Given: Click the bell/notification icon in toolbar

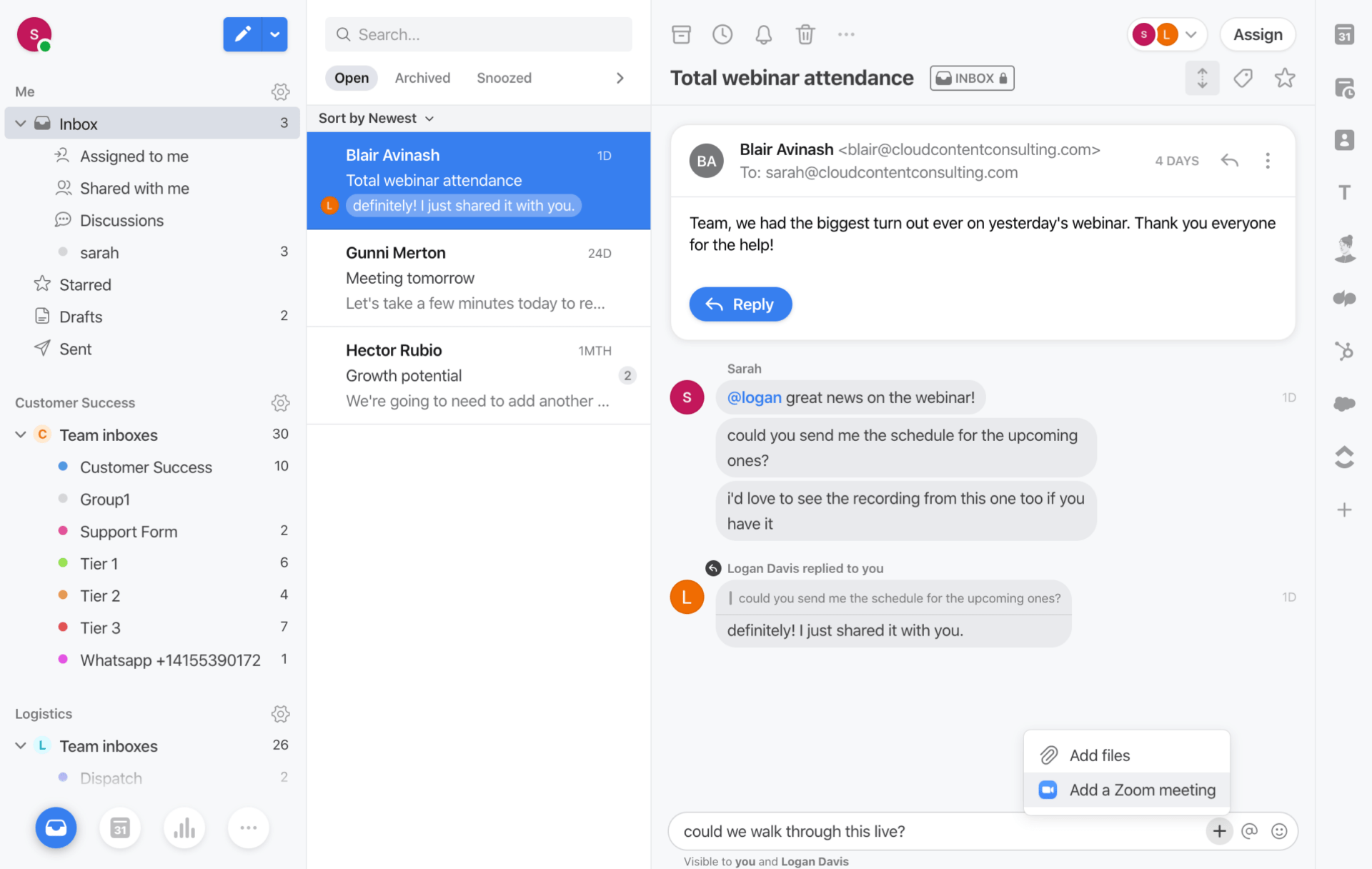Looking at the screenshot, I should point(763,33).
